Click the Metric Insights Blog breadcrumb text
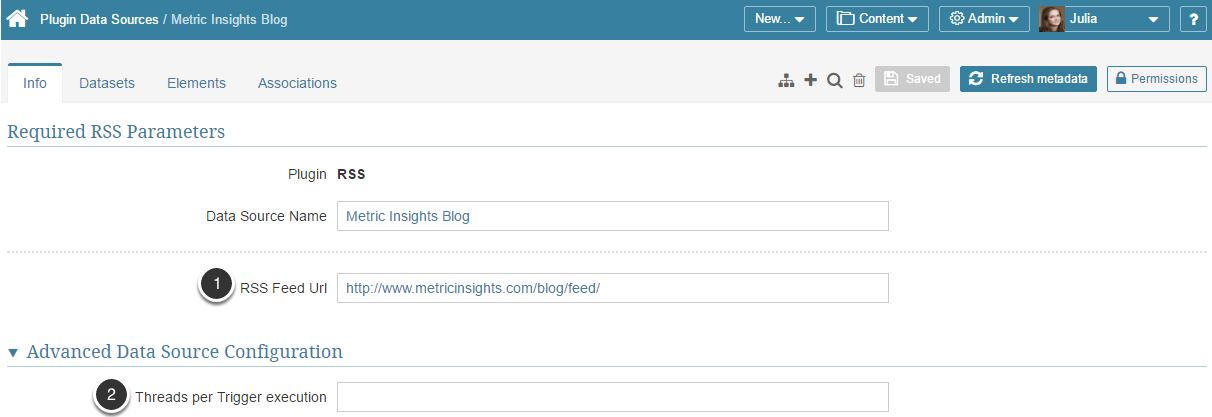This screenshot has height=417, width=1212. (x=229, y=19)
